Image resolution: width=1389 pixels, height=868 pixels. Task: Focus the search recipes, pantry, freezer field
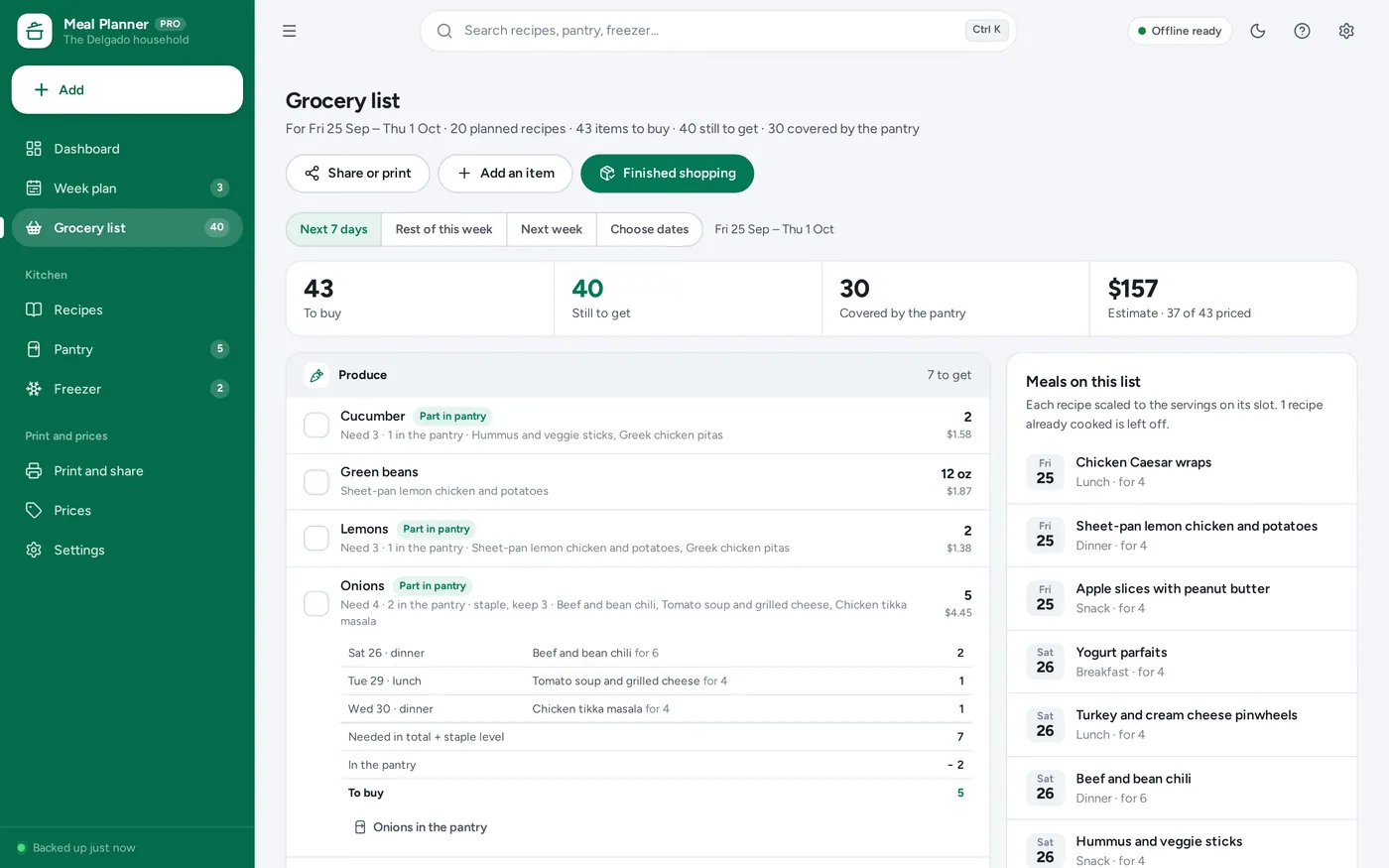click(x=718, y=31)
